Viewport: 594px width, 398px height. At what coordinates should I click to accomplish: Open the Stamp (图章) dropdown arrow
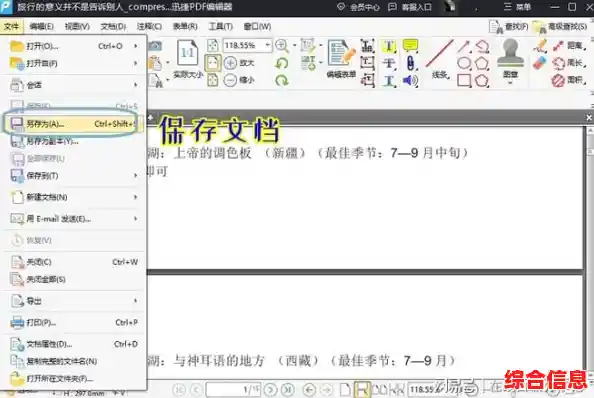pos(510,82)
